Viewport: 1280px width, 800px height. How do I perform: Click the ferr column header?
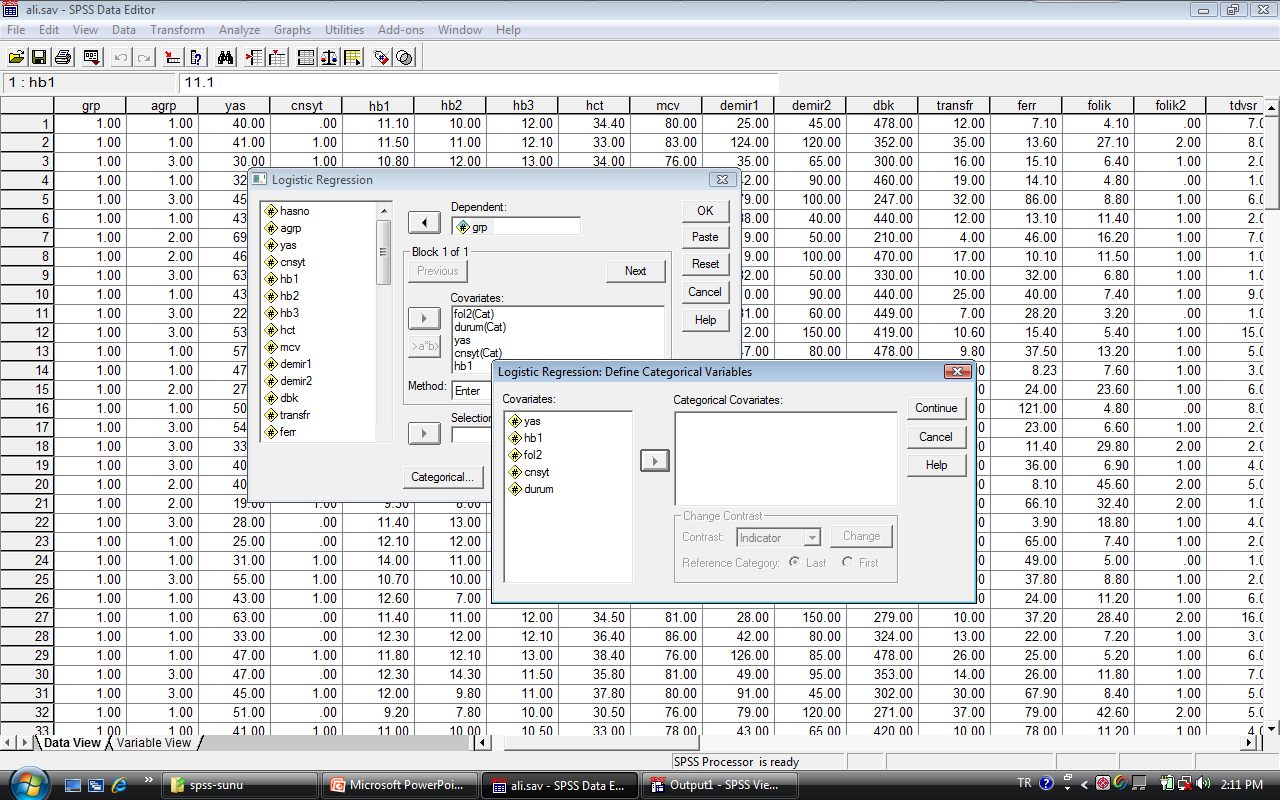coord(1027,105)
